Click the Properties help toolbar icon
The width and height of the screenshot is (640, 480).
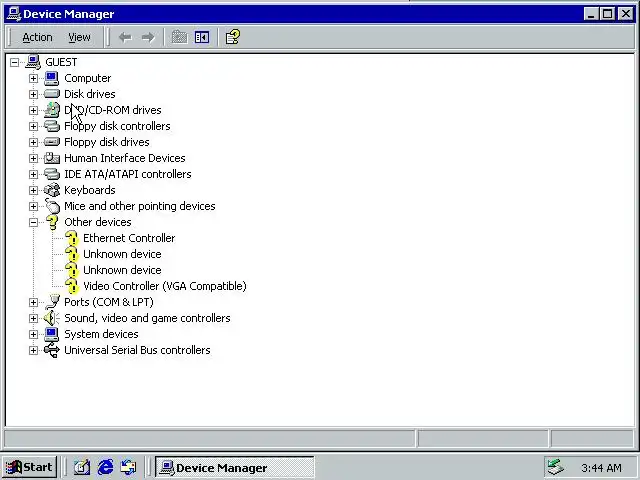tap(233, 37)
